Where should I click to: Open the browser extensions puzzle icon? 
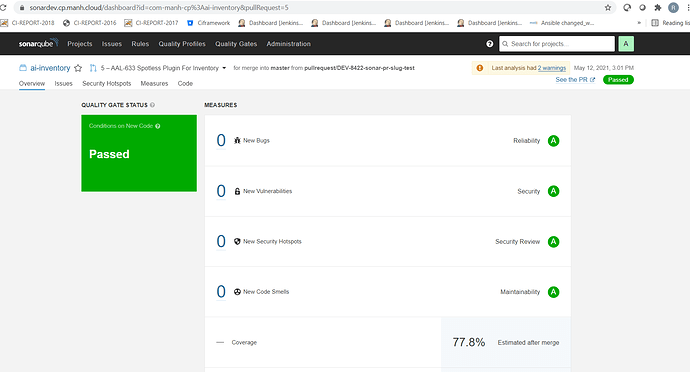coord(657,7)
